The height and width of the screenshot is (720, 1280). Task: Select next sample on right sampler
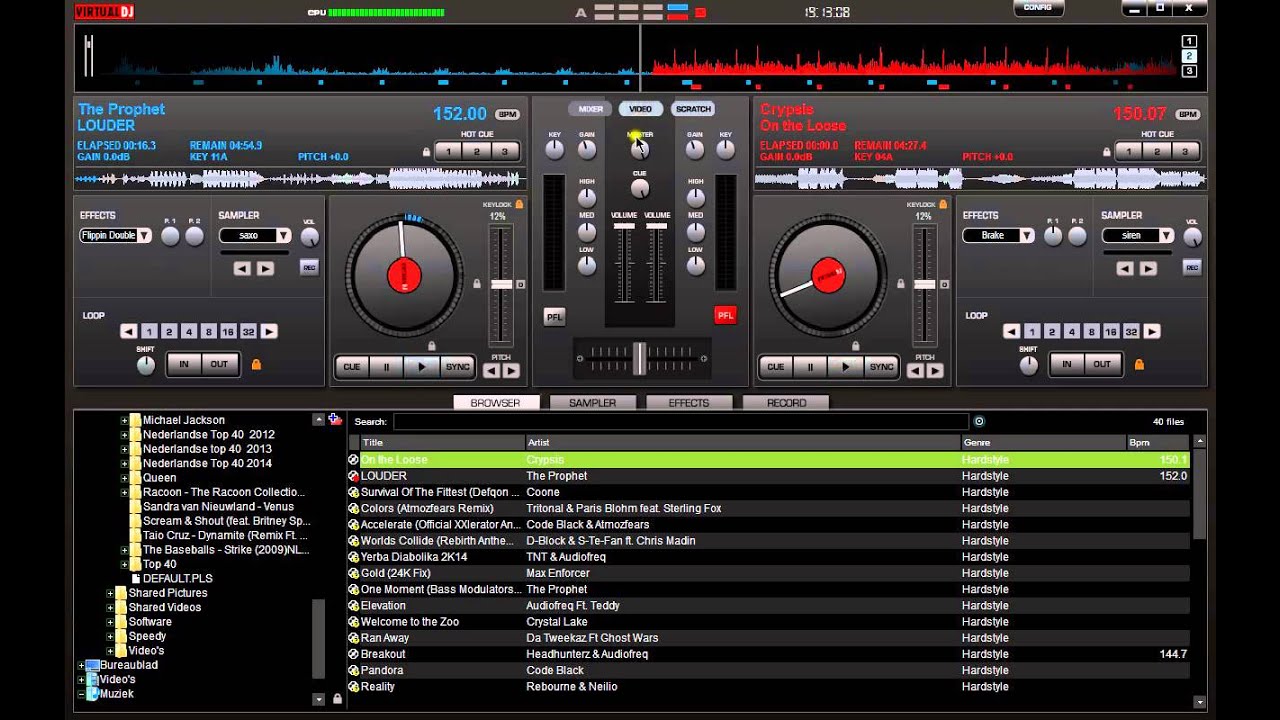coord(1148,268)
